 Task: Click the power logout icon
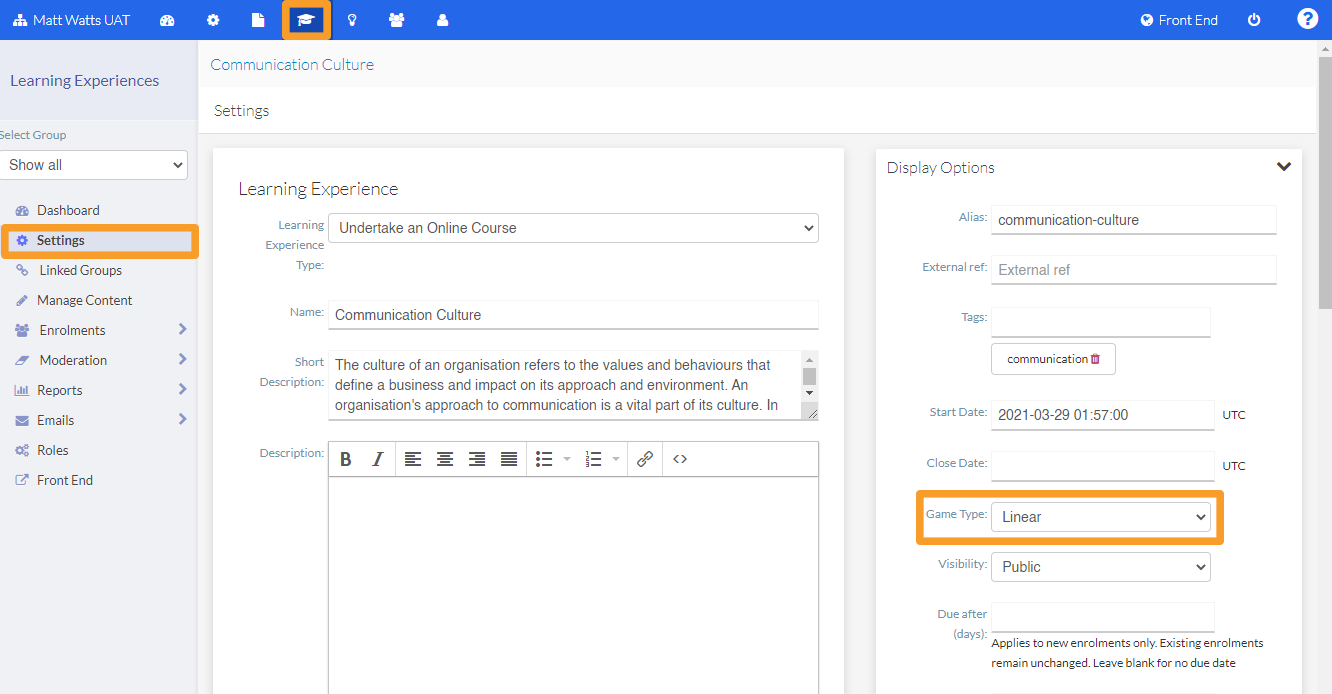(1254, 20)
